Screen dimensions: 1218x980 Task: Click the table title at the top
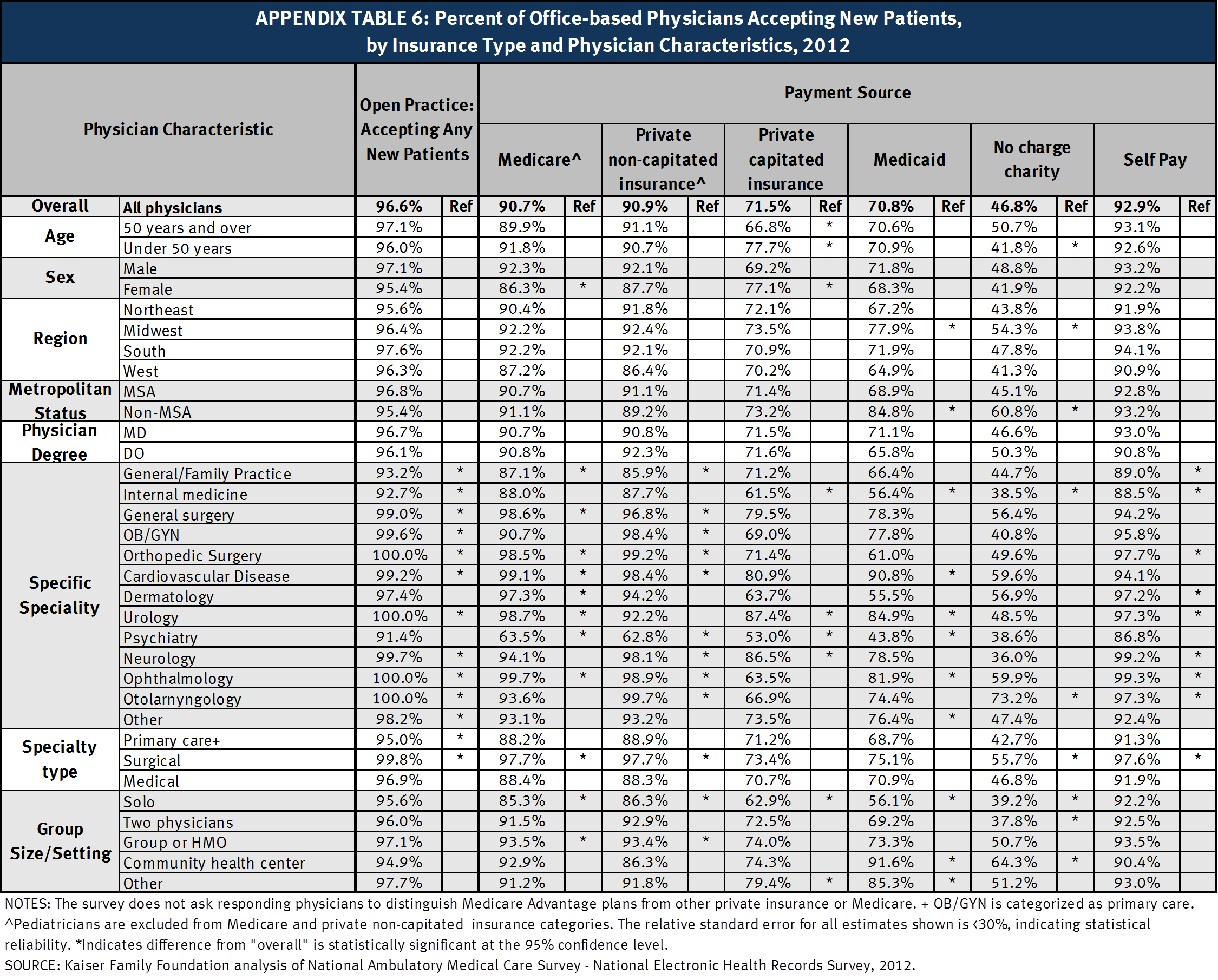pos(608,31)
